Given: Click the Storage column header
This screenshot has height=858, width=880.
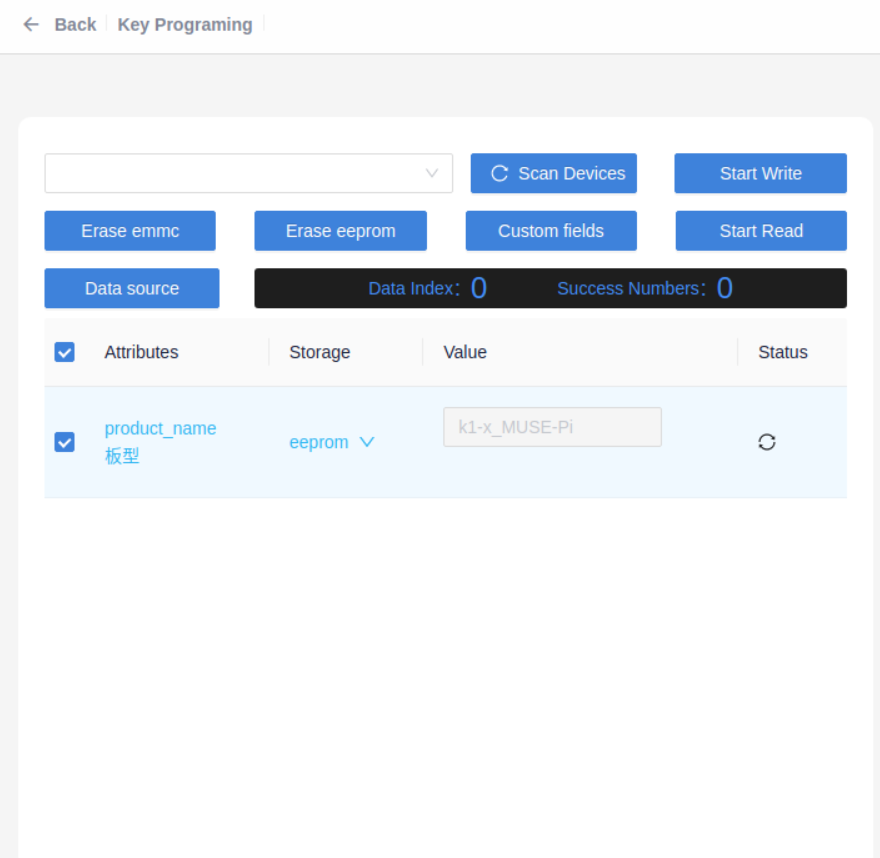Looking at the screenshot, I should coord(320,352).
